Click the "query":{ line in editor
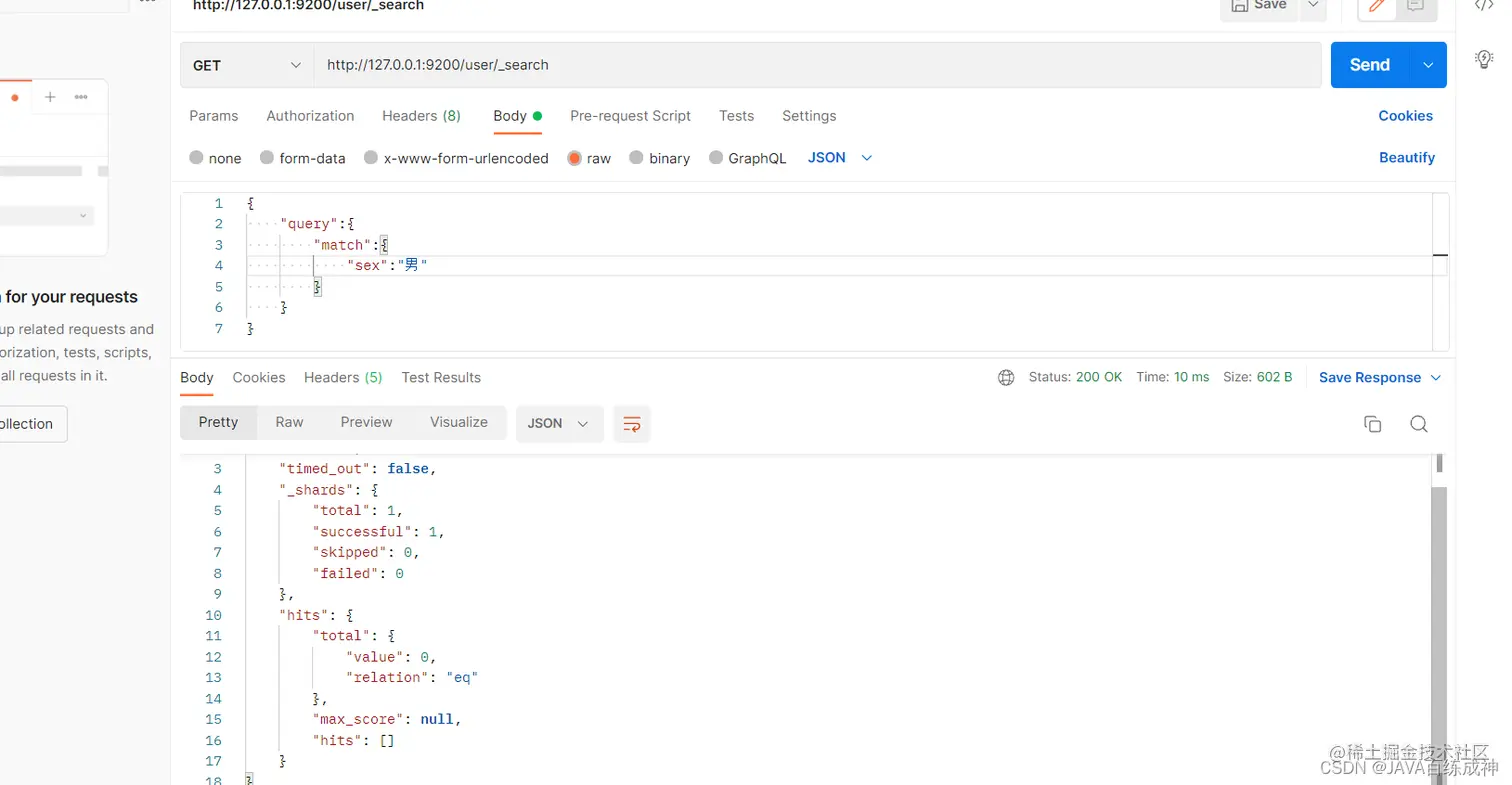The height and width of the screenshot is (785, 1512). (x=317, y=224)
